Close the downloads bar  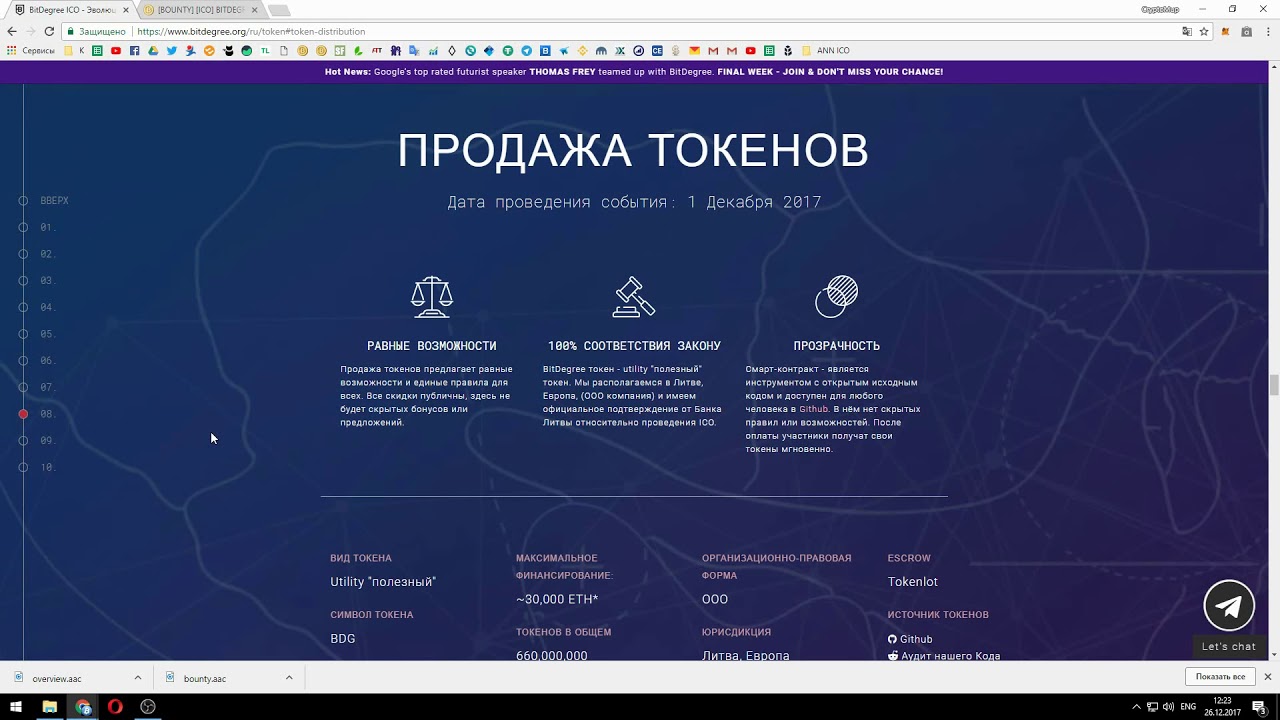[x=1267, y=677]
